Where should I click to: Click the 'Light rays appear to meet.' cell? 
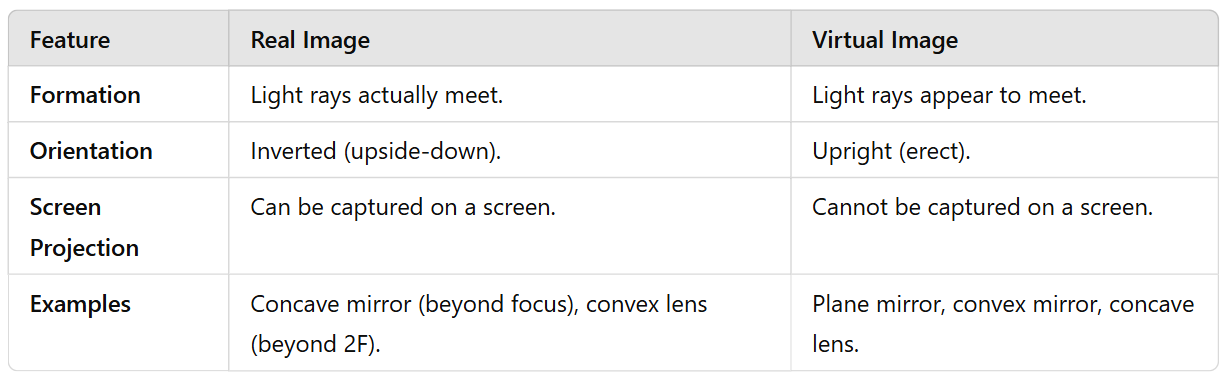[949, 95]
